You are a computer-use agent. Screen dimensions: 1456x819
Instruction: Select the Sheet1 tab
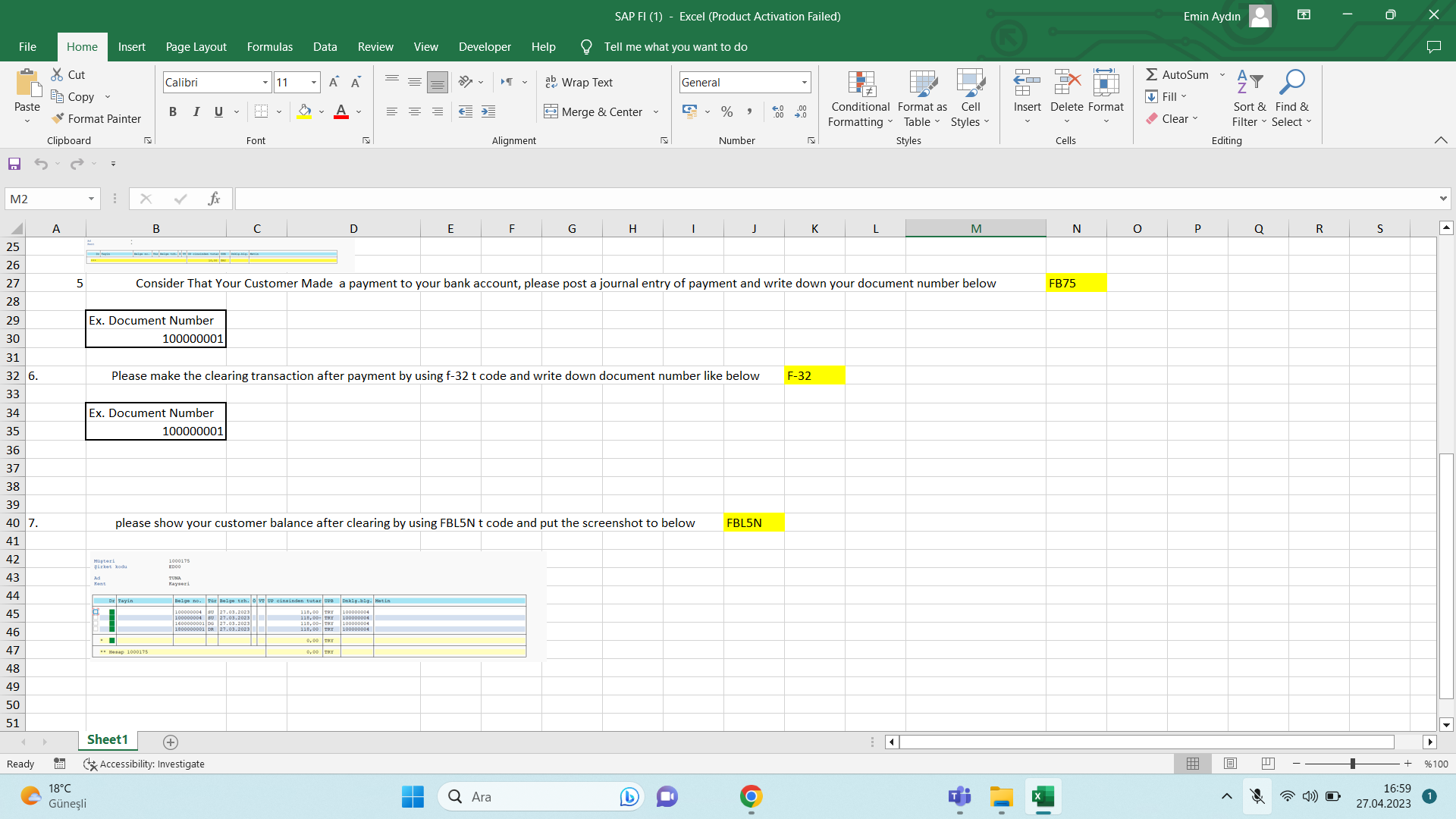pyautogui.click(x=107, y=740)
